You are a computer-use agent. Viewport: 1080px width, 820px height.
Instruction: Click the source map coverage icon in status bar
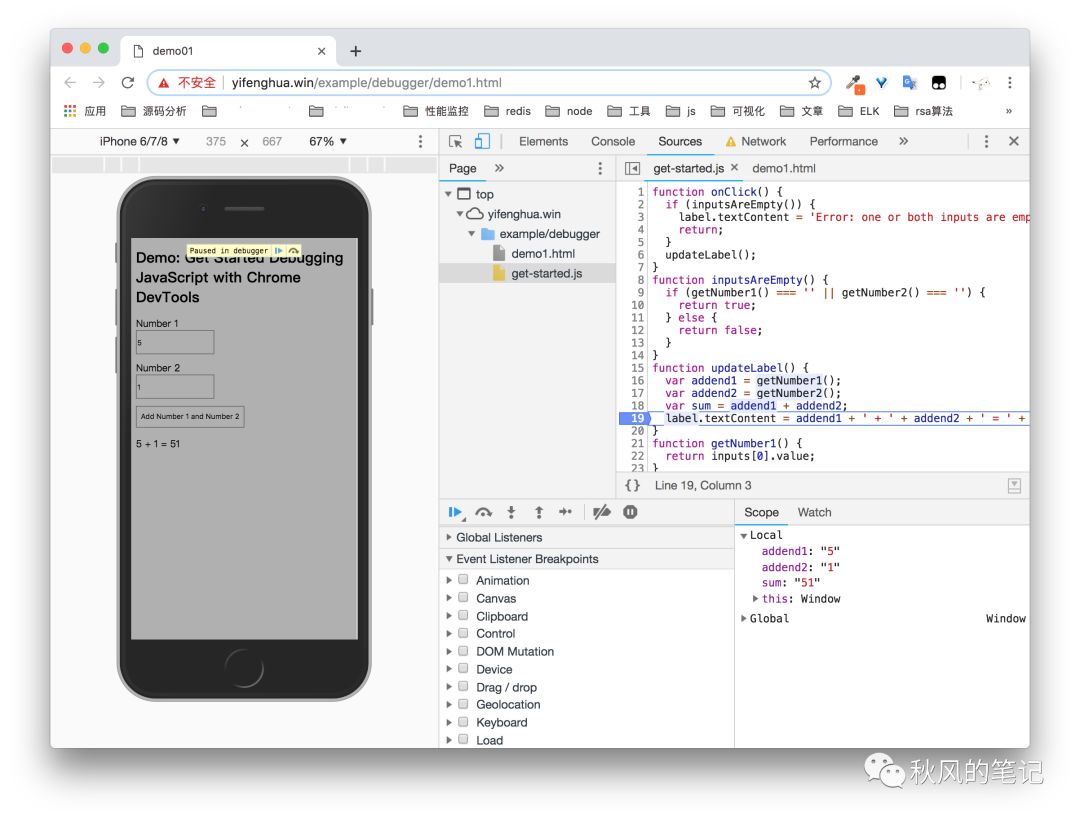pos(1014,485)
